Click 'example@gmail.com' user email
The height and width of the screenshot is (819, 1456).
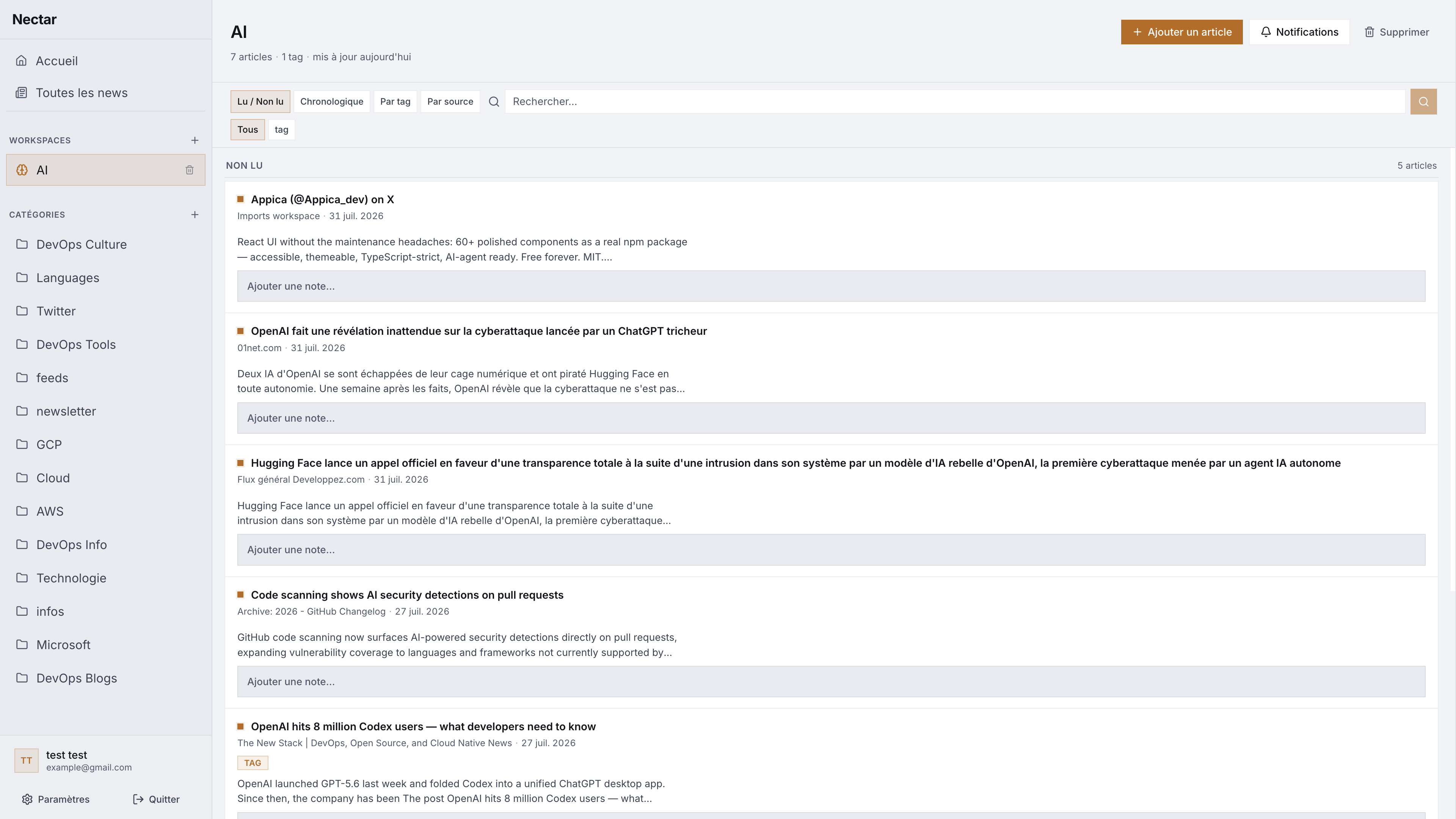point(89,767)
